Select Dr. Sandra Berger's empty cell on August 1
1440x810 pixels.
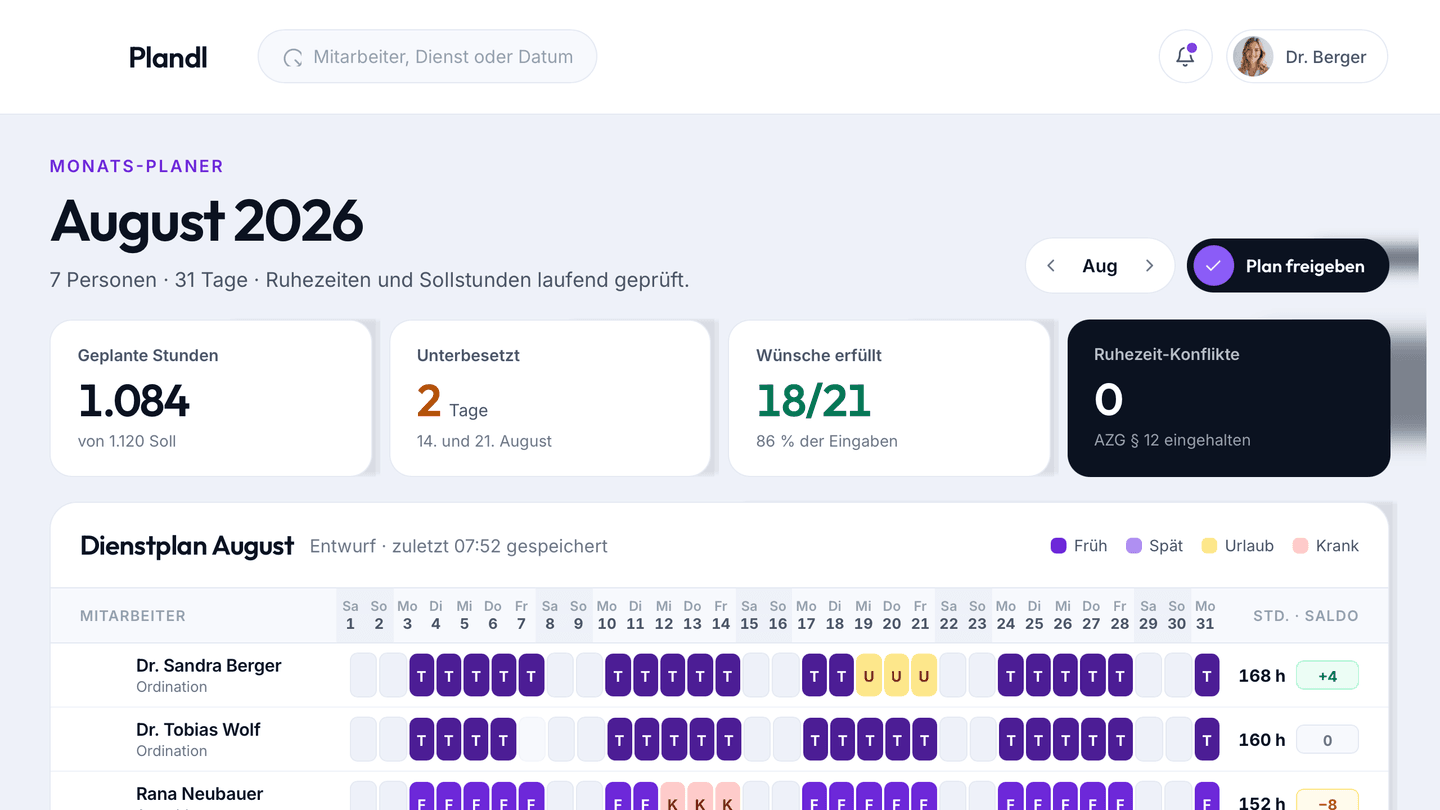point(362,676)
